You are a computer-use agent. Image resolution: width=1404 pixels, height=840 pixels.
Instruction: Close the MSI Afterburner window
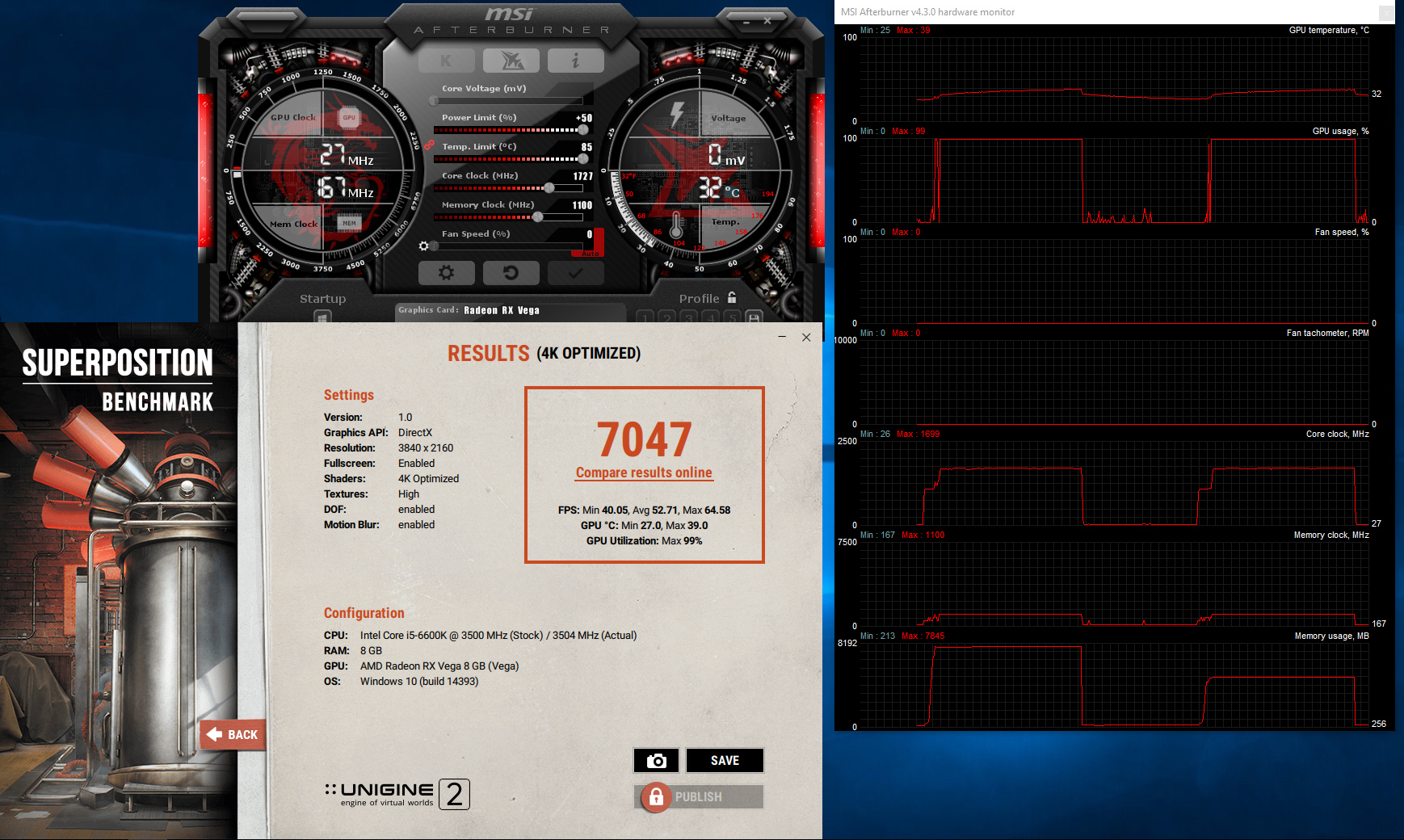click(x=767, y=20)
